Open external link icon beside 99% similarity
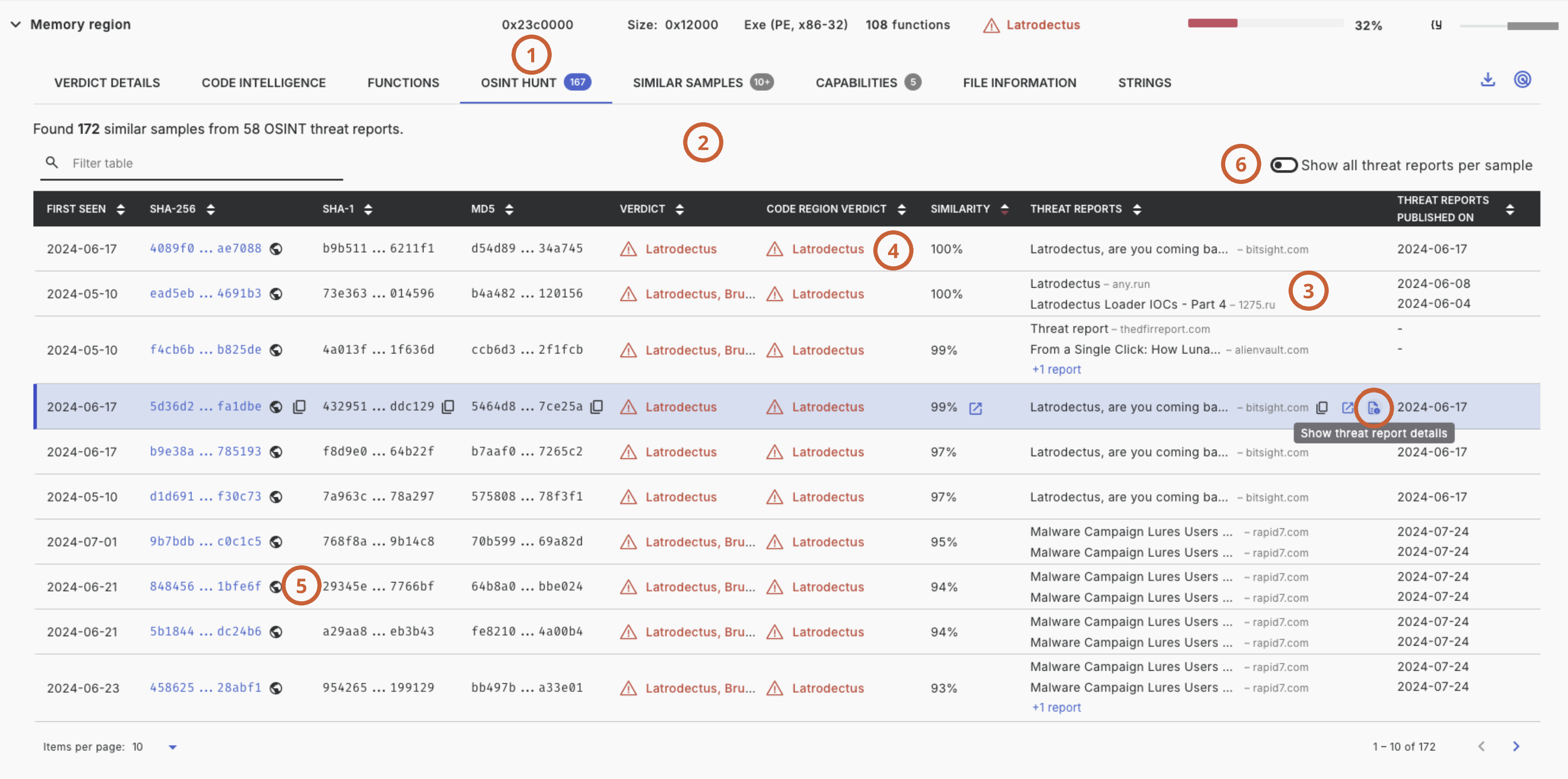1568x779 pixels. pyautogui.click(x=975, y=408)
